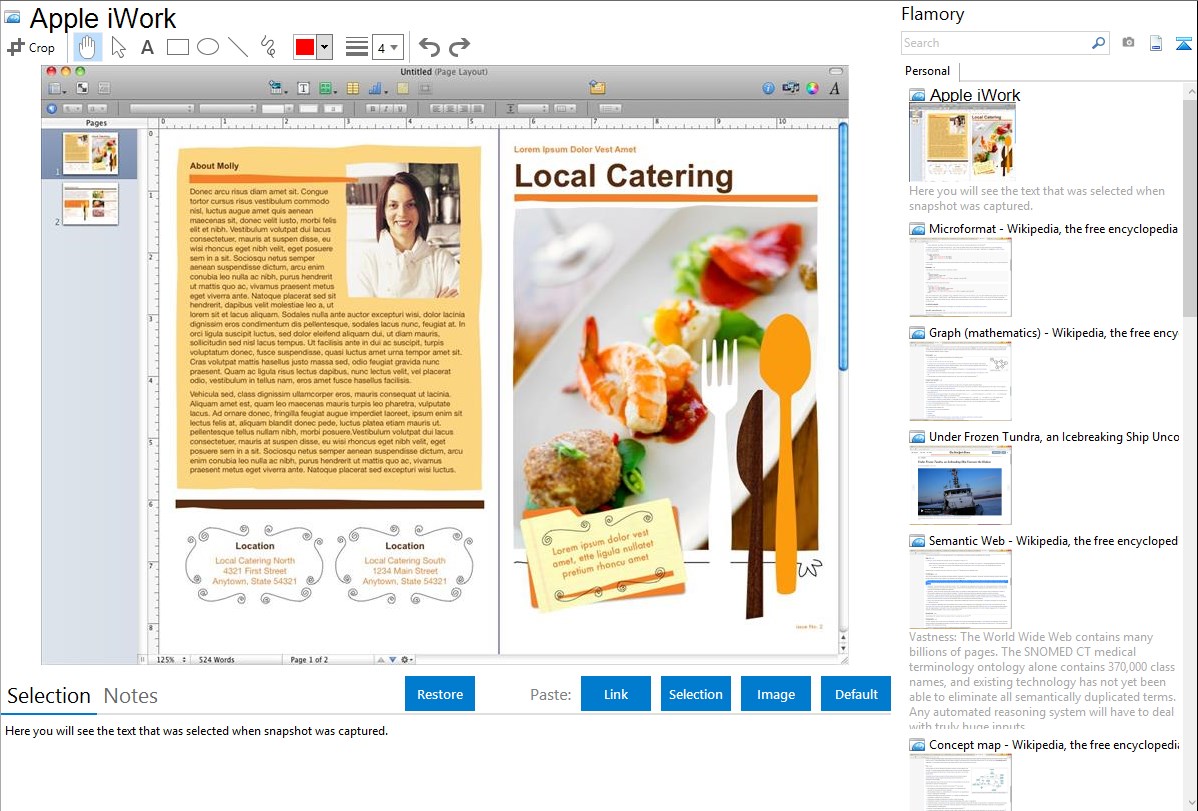
Task: Click the share folder icon in Pages
Action: click(x=597, y=88)
